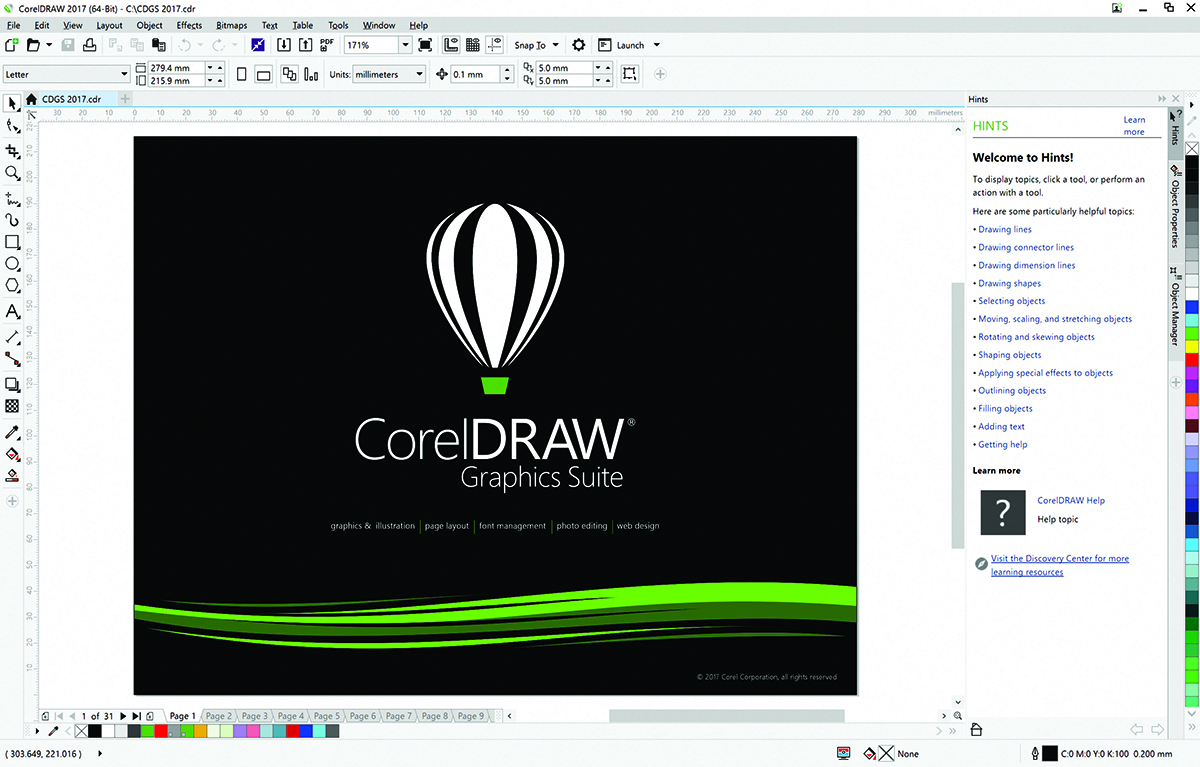Open the Units millimeters dropdown
This screenshot has height=767, width=1200.
pos(418,74)
